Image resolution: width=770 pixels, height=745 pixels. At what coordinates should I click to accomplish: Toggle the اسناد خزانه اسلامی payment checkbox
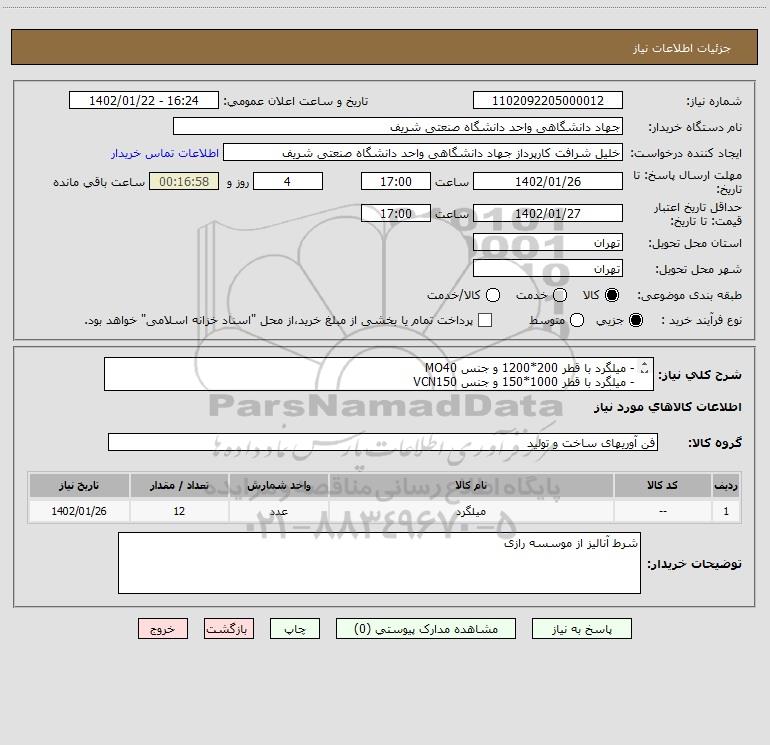click(x=485, y=320)
